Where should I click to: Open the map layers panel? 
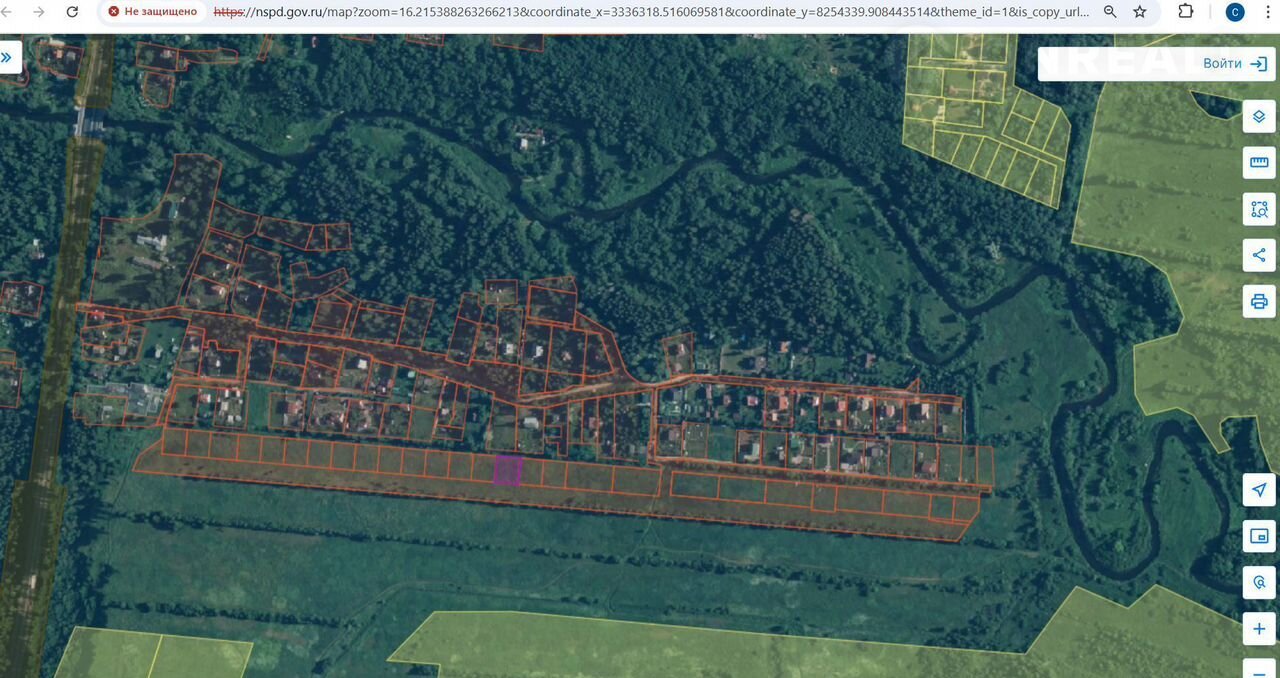tap(1259, 117)
